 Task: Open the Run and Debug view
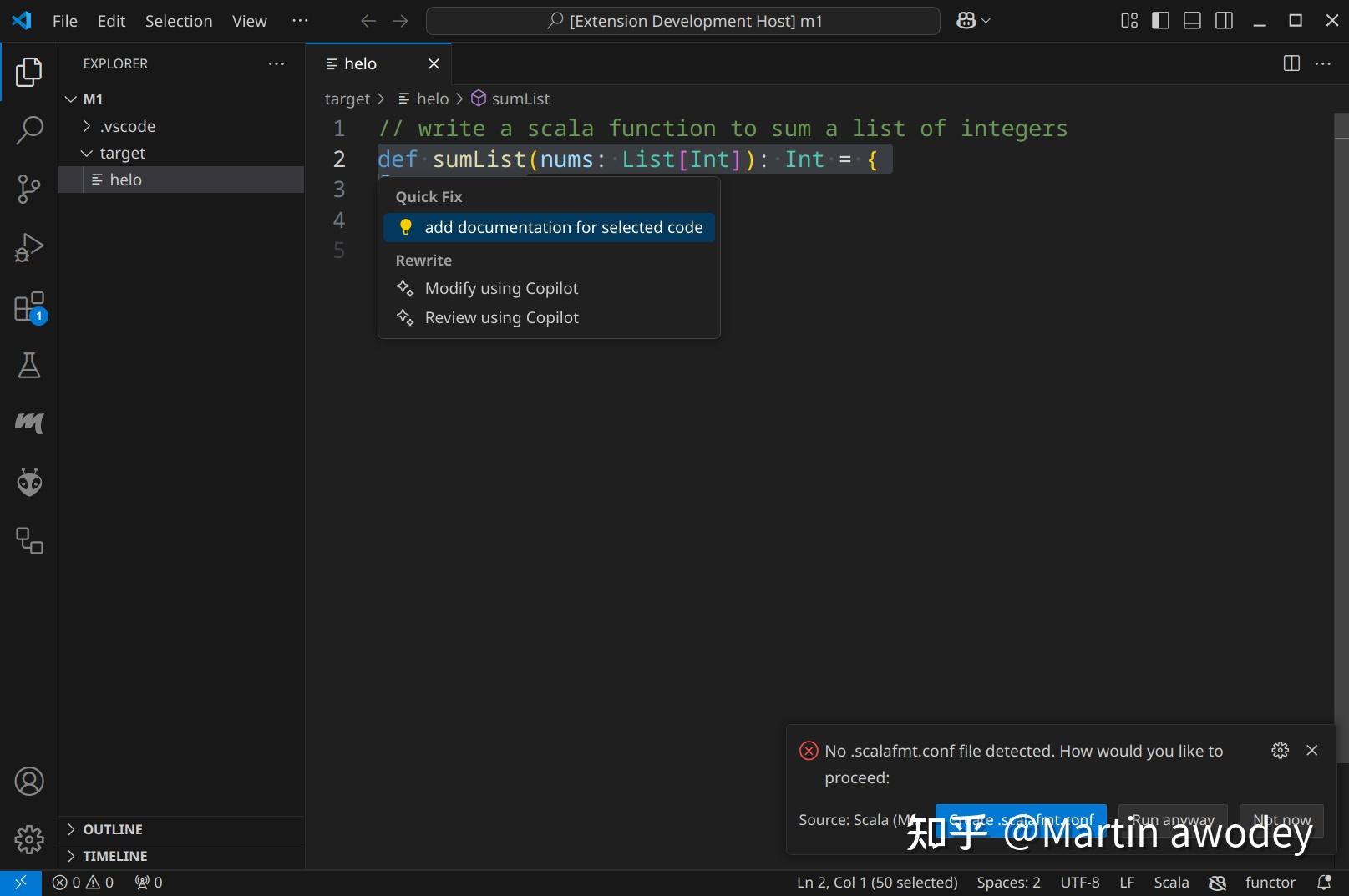pyautogui.click(x=29, y=247)
